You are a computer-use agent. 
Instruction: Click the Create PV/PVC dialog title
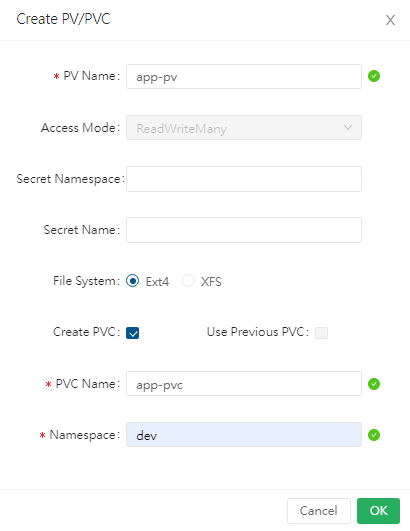(x=63, y=19)
